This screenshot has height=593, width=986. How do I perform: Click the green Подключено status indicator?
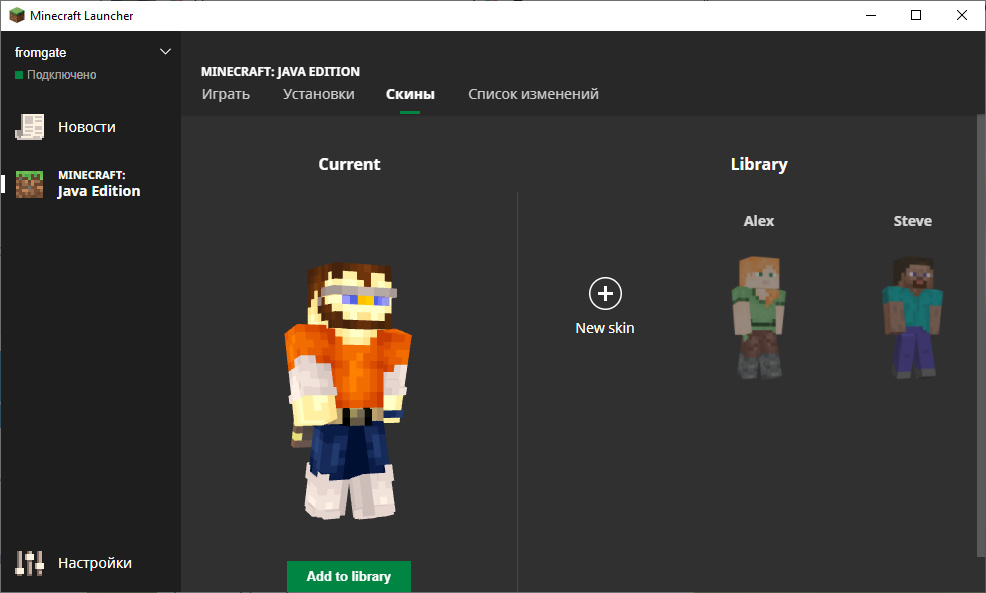click(19, 76)
